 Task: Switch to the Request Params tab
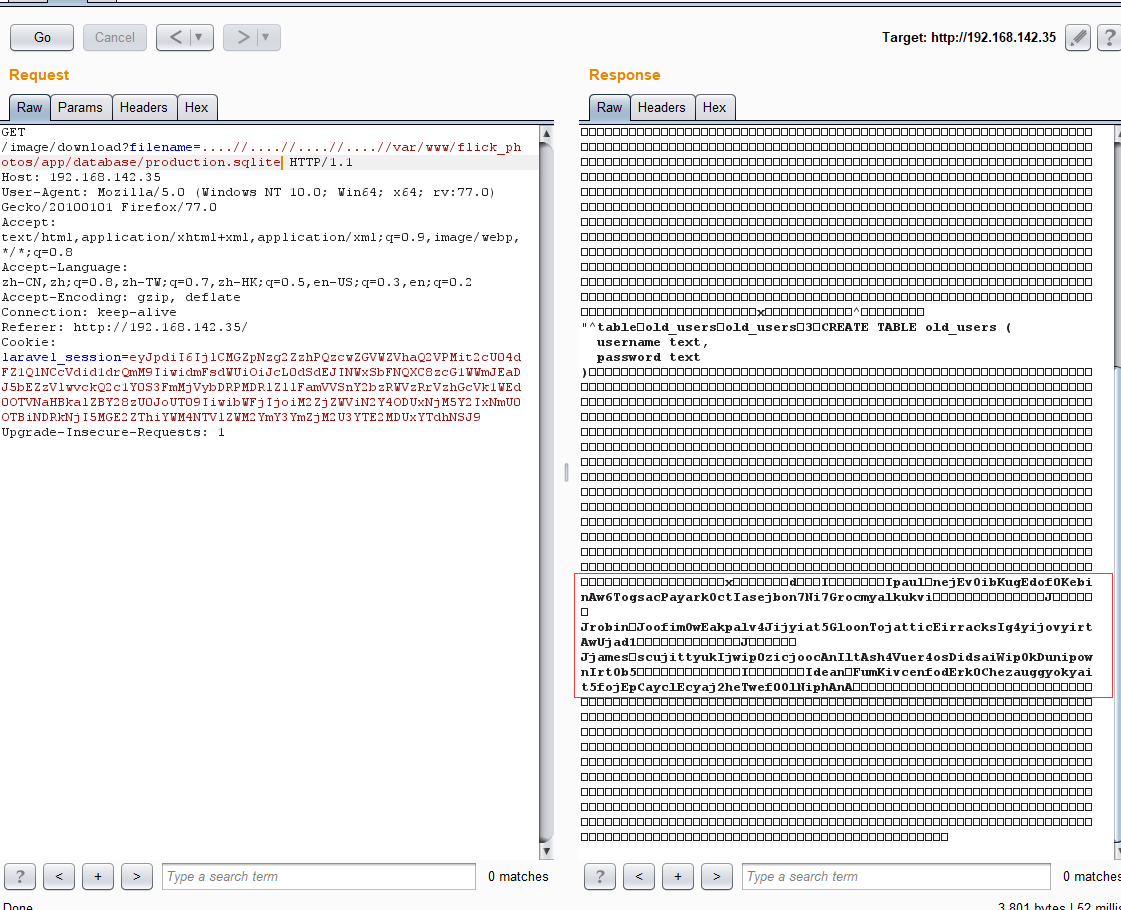[80, 107]
